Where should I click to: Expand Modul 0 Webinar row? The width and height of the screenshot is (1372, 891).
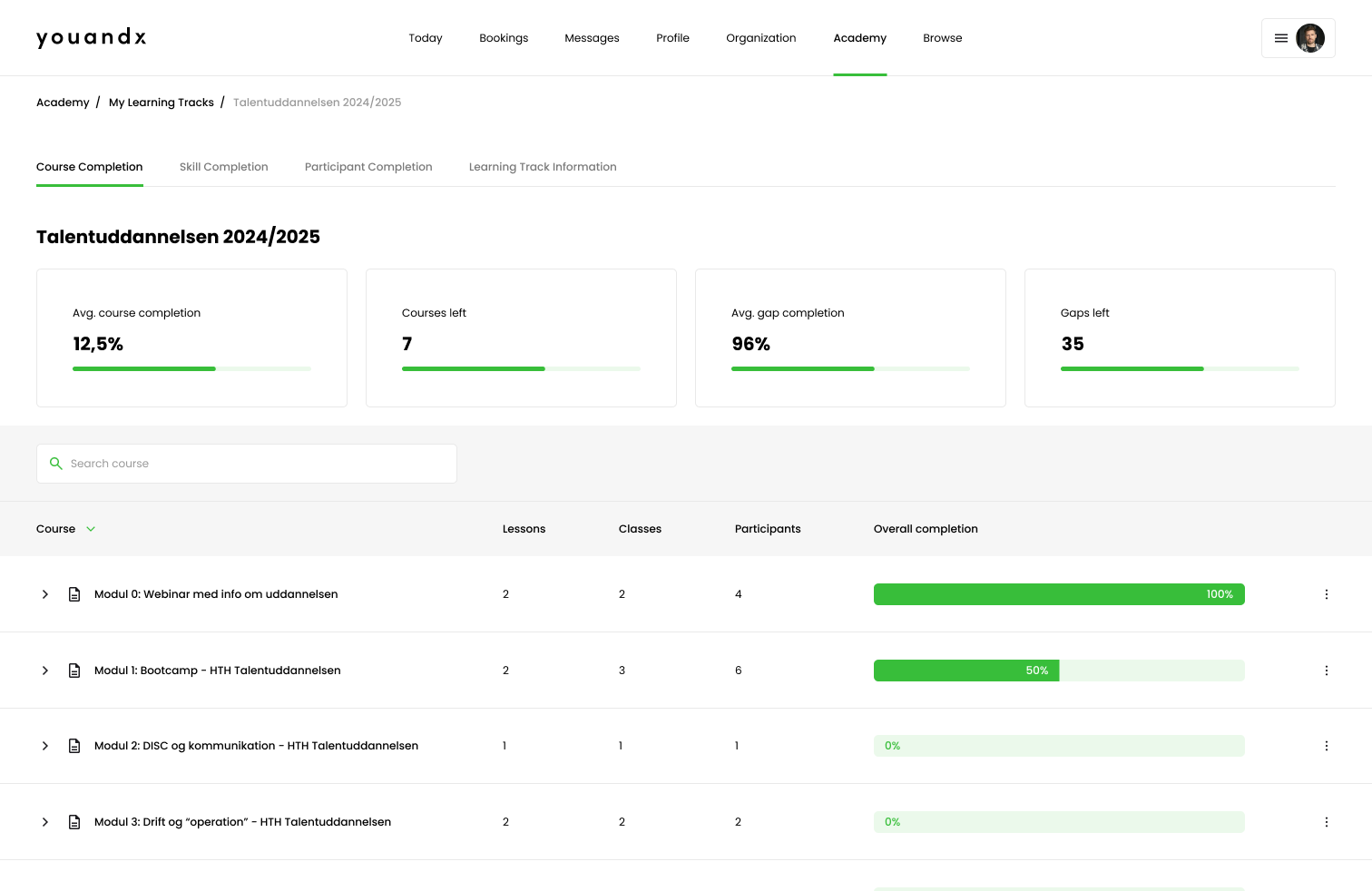click(45, 594)
